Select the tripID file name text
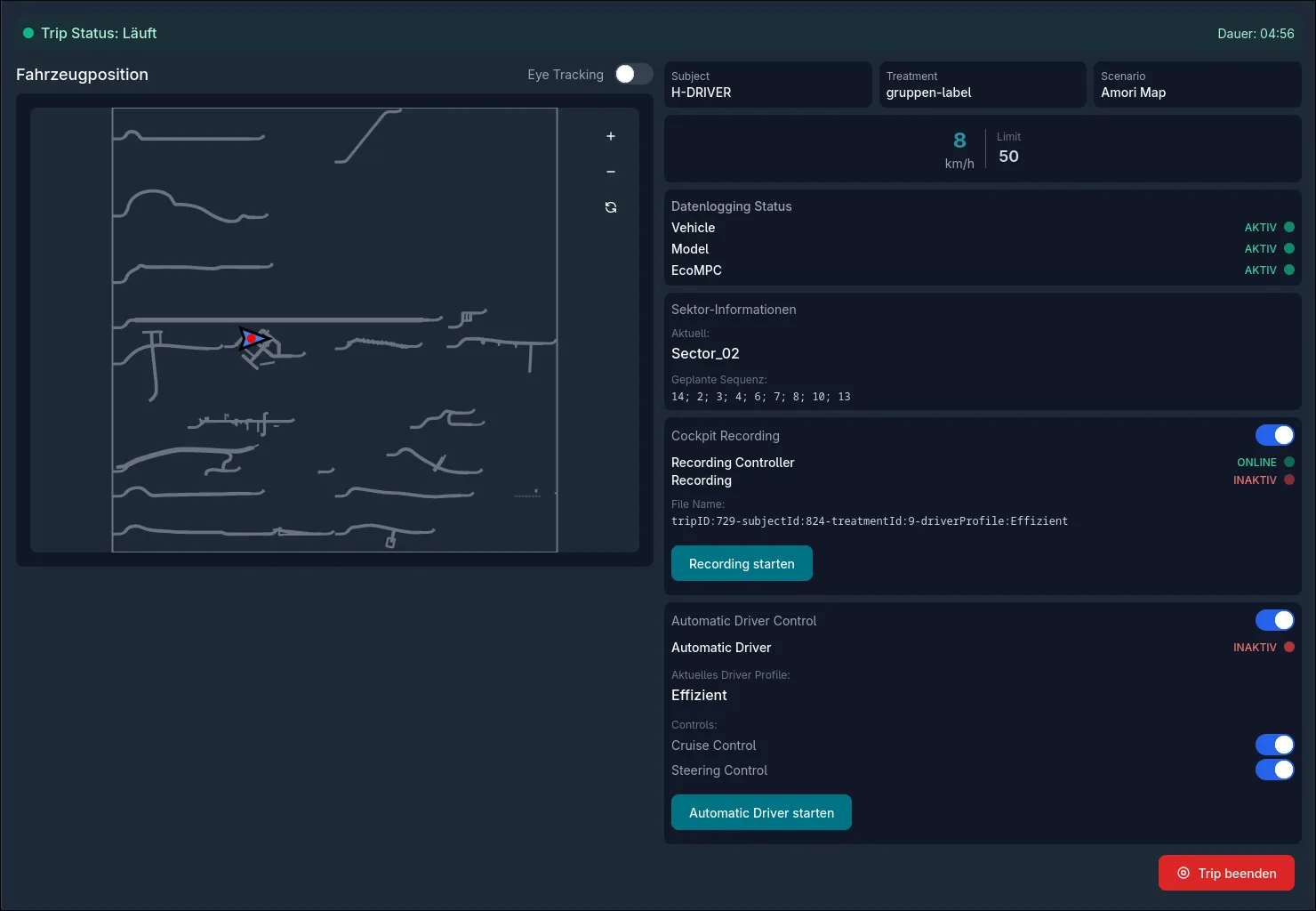The image size is (1316, 911). [x=870, y=521]
